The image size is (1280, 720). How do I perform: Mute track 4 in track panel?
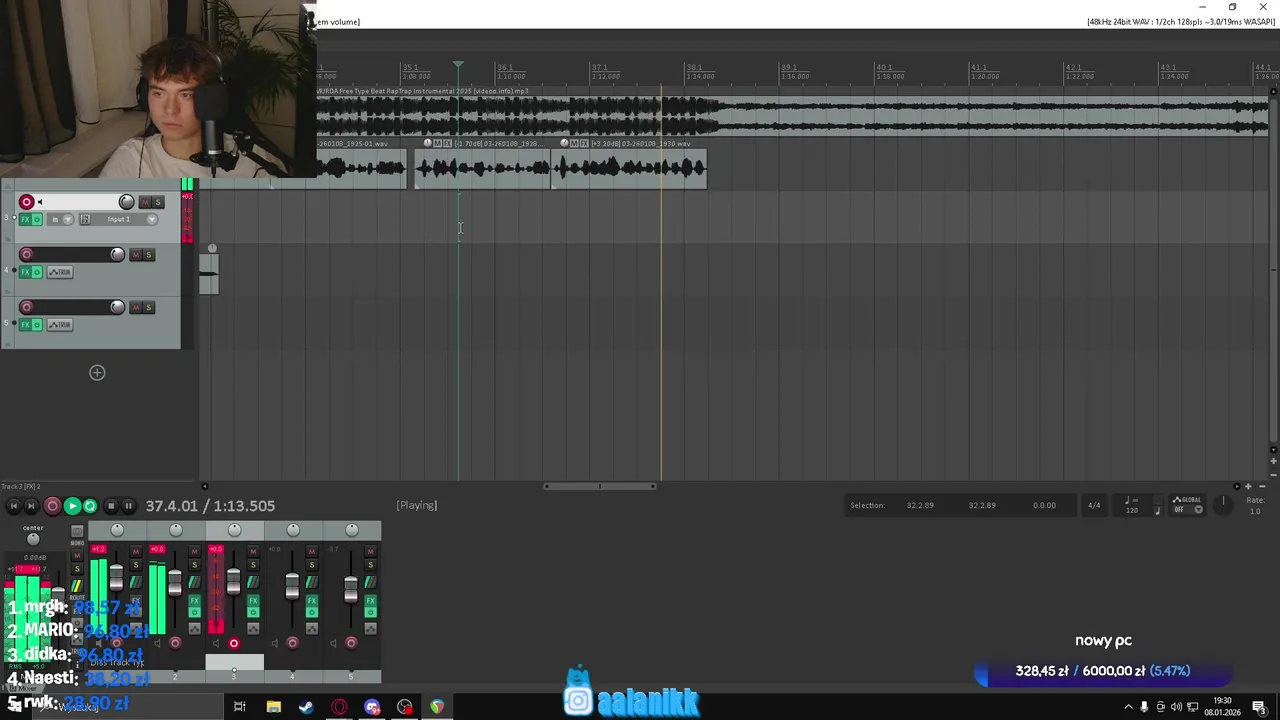137,254
